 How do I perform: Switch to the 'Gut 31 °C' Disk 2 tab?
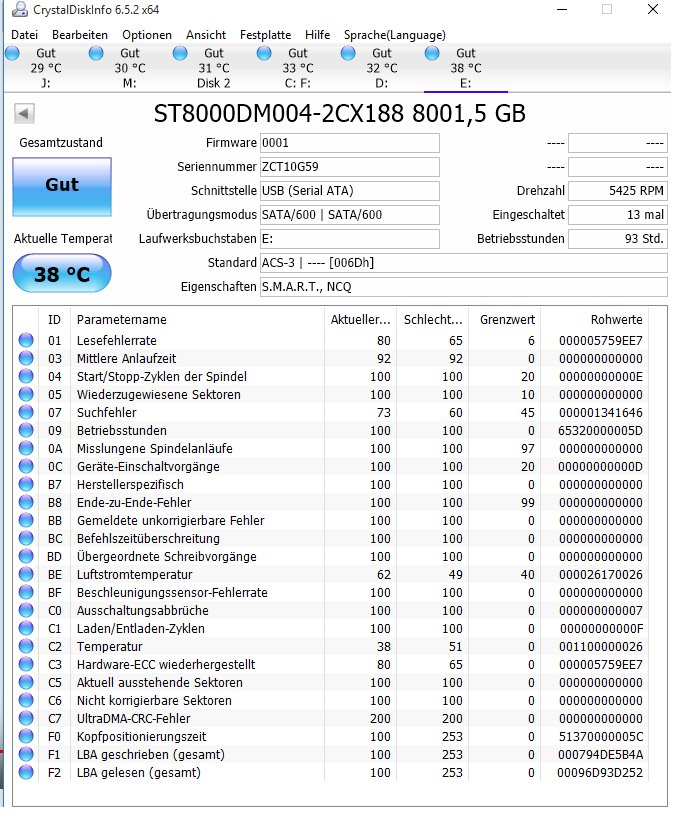coord(214,68)
